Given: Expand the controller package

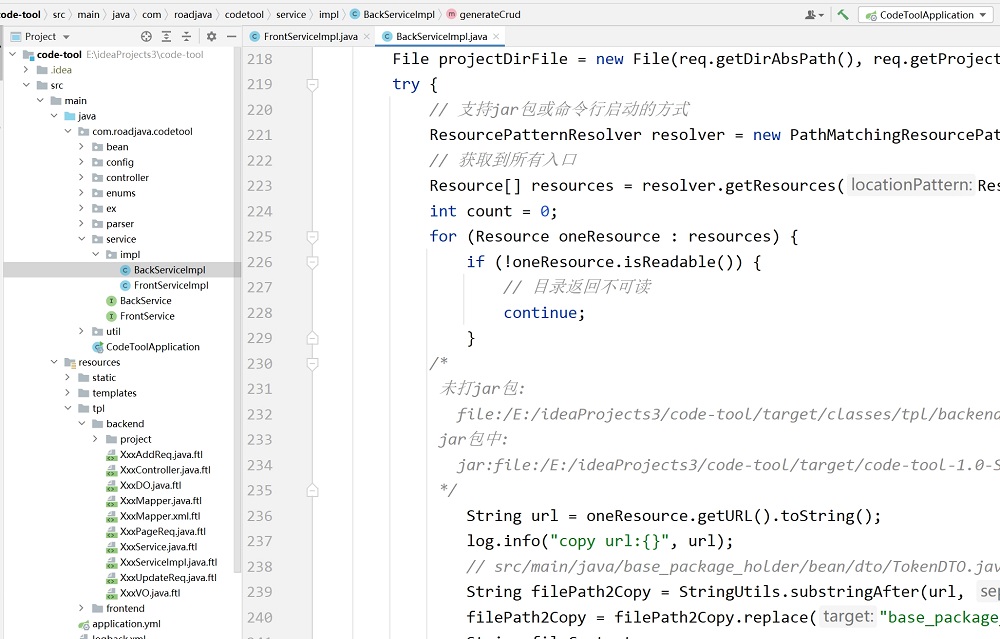Looking at the screenshot, I should tap(81, 177).
